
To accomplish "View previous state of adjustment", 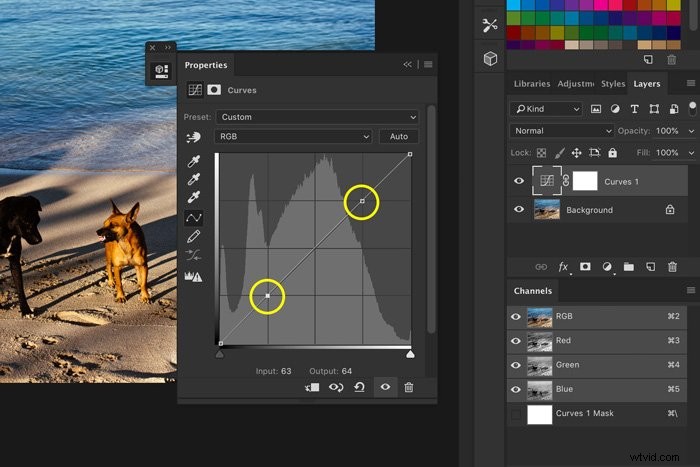I will [336, 388].
